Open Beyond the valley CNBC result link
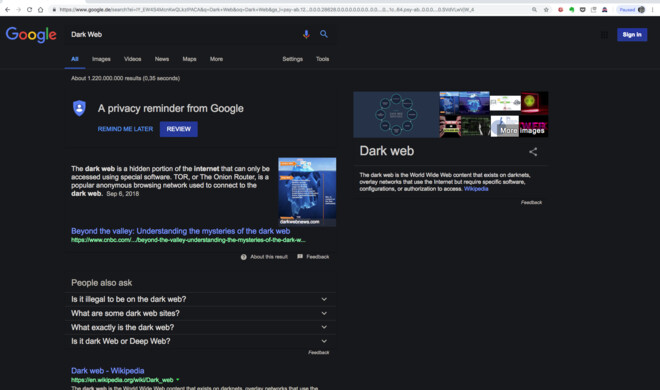This screenshot has width=660, height=390. pos(181,231)
